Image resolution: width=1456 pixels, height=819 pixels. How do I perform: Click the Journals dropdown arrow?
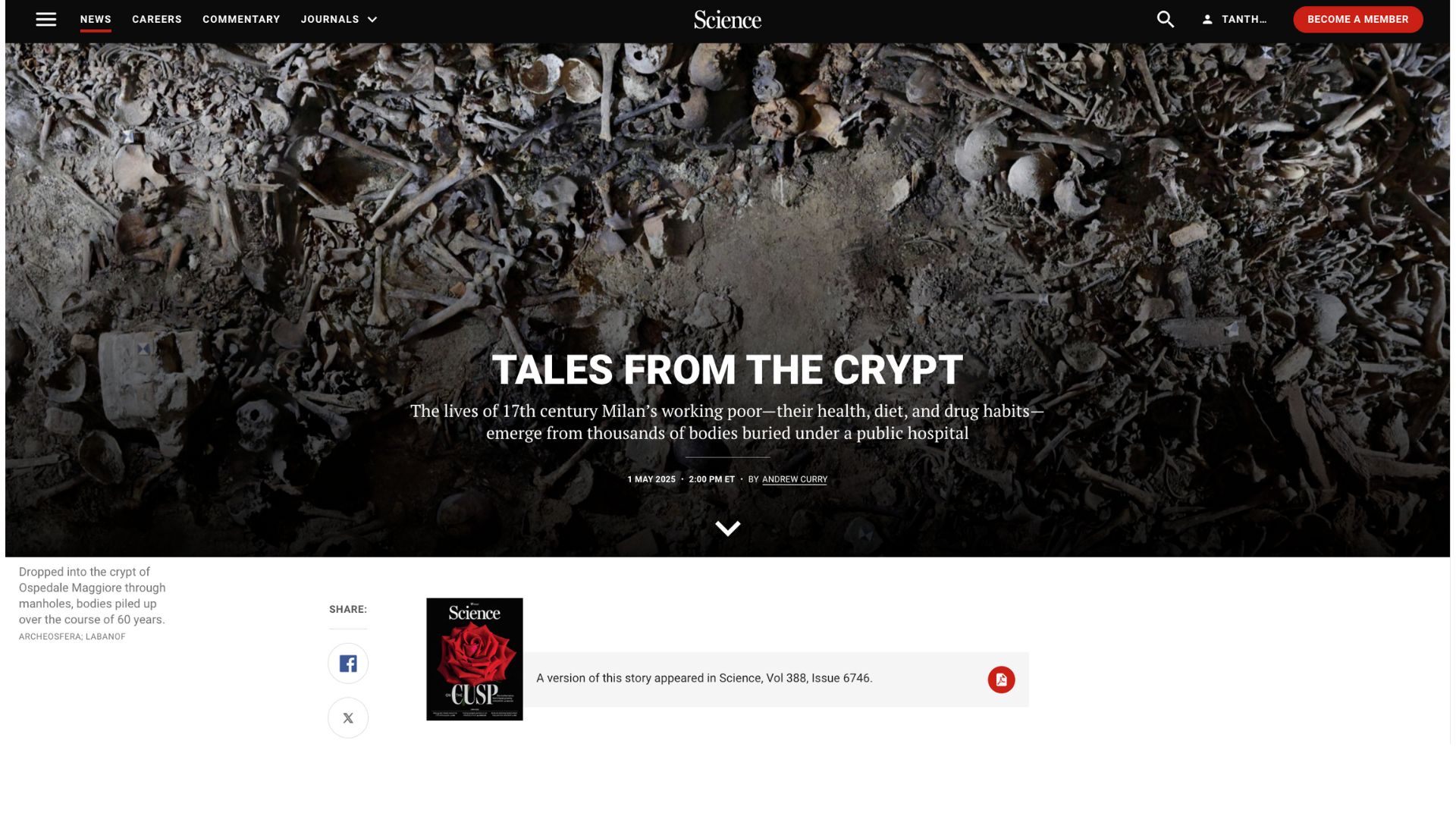point(372,20)
